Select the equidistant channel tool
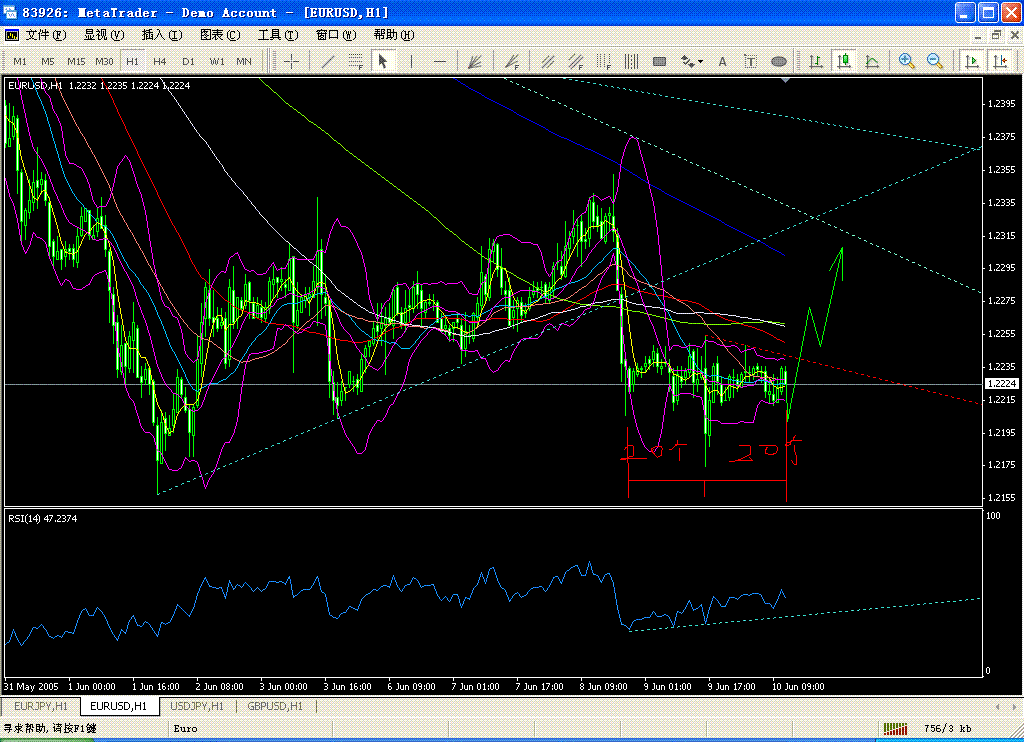The height and width of the screenshot is (742, 1024). pyautogui.click(x=548, y=61)
